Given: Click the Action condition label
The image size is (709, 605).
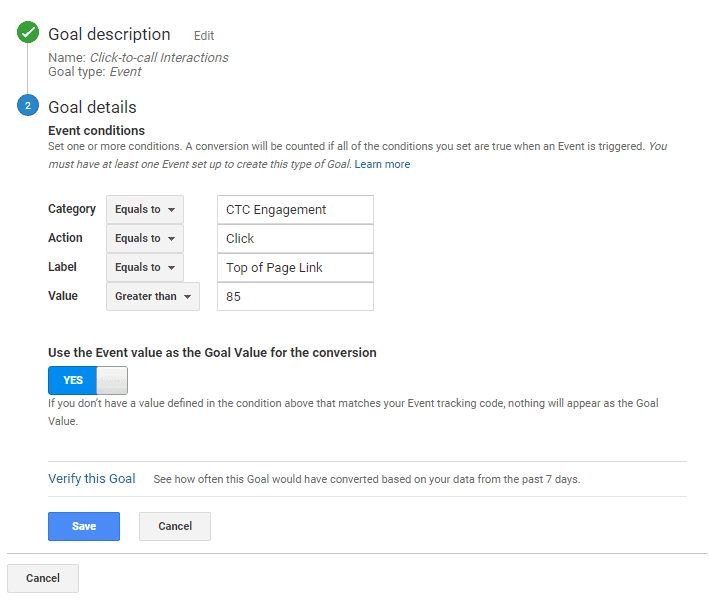Looking at the screenshot, I should (66, 238).
